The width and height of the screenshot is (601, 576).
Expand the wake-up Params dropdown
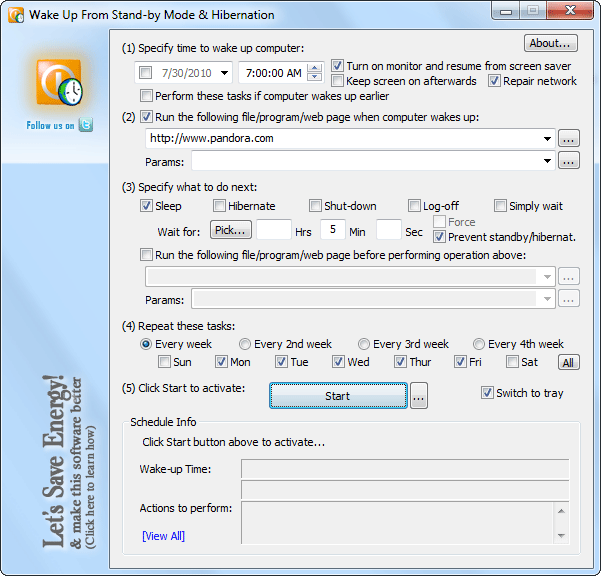tap(547, 161)
